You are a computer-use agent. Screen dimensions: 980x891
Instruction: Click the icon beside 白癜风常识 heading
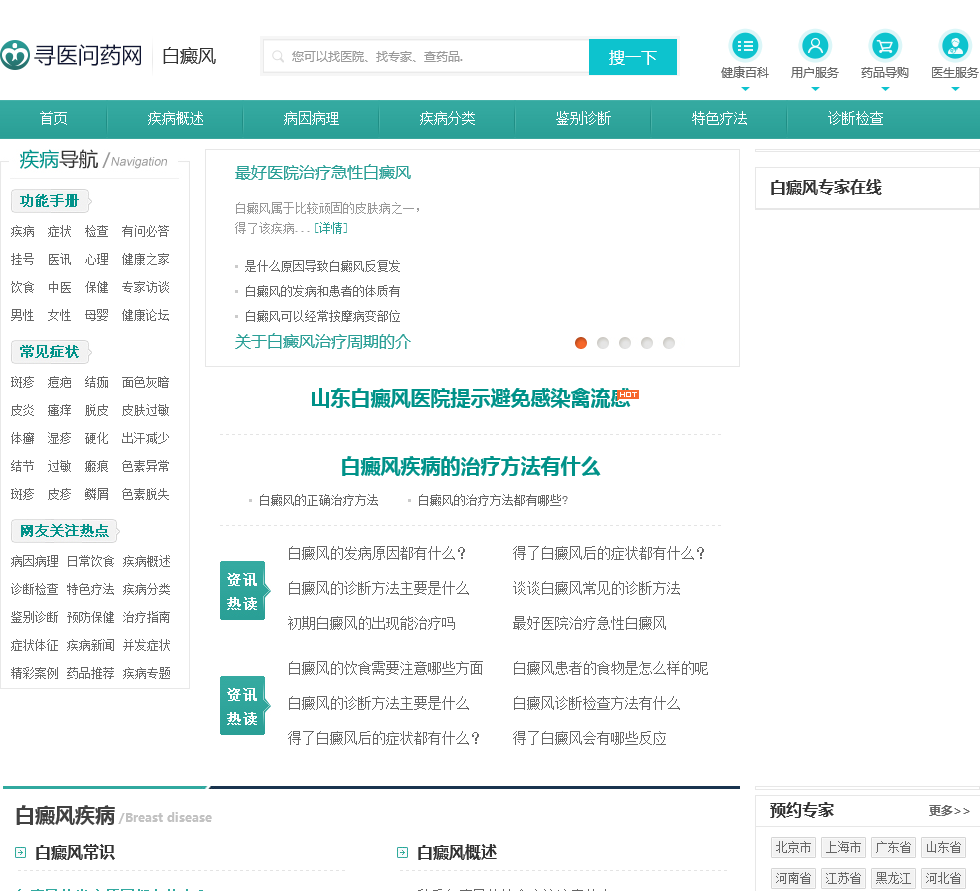click(x=20, y=853)
